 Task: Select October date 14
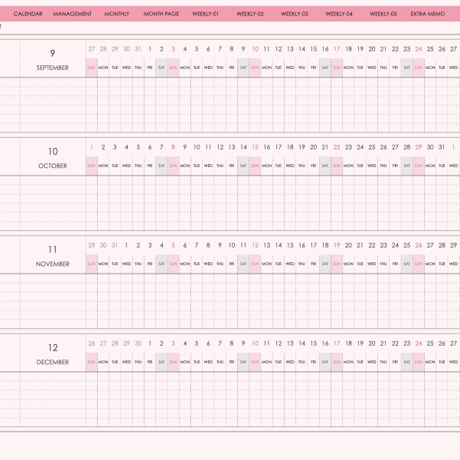pyautogui.click(x=244, y=147)
